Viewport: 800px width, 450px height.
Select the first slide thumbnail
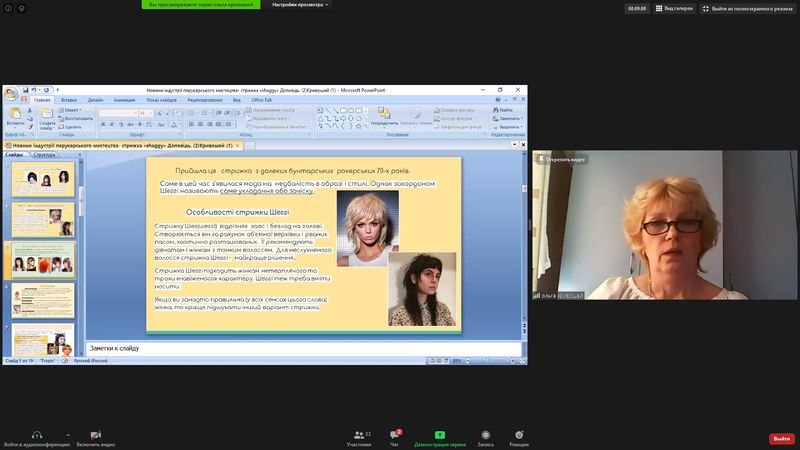tap(43, 179)
